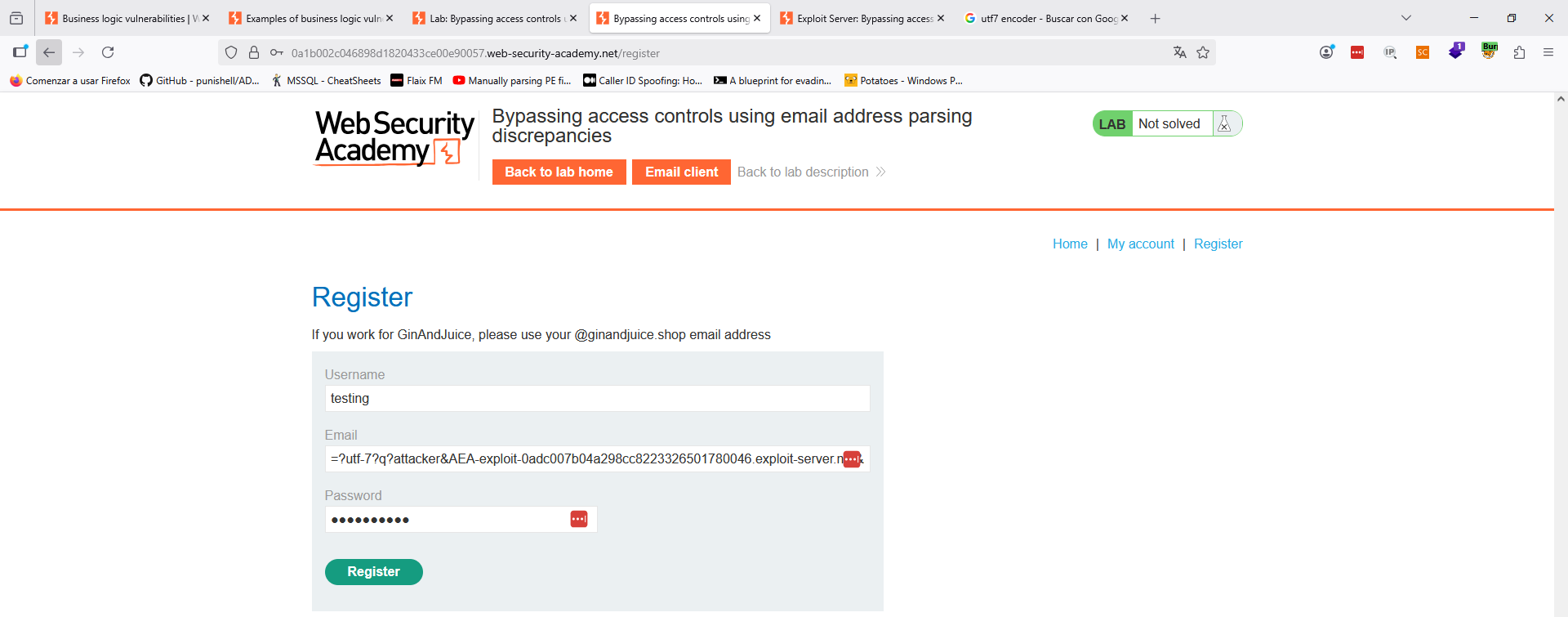This screenshot has height=617, width=1568.
Task: Bookmark this page with star icon
Action: pyautogui.click(x=1203, y=52)
